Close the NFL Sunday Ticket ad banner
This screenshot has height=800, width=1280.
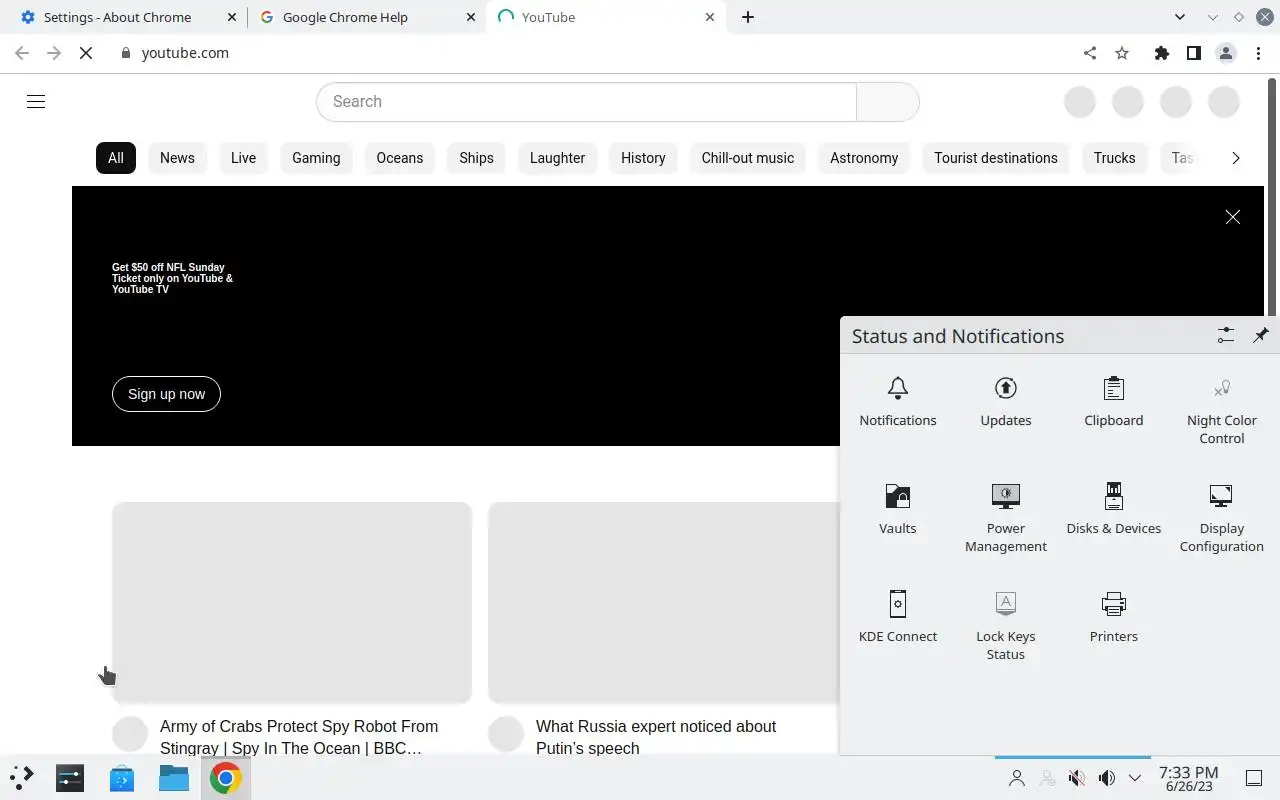[1232, 217]
